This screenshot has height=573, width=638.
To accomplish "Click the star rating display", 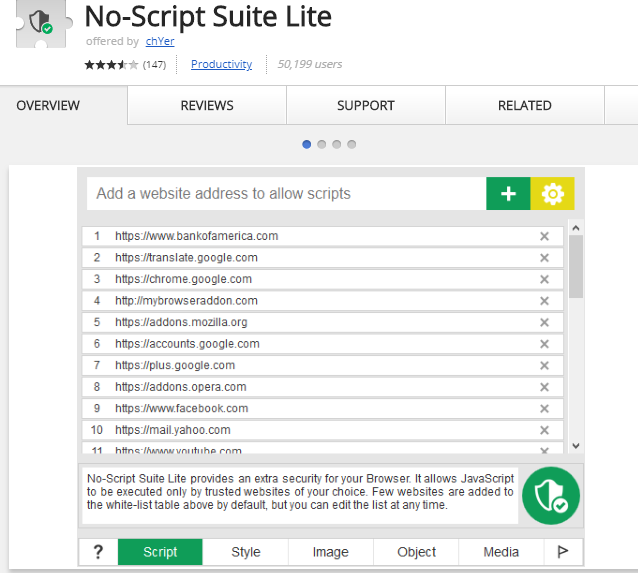I will tap(111, 64).
